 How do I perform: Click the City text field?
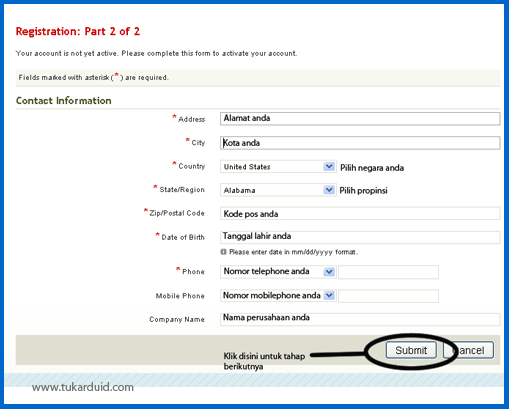(360, 143)
